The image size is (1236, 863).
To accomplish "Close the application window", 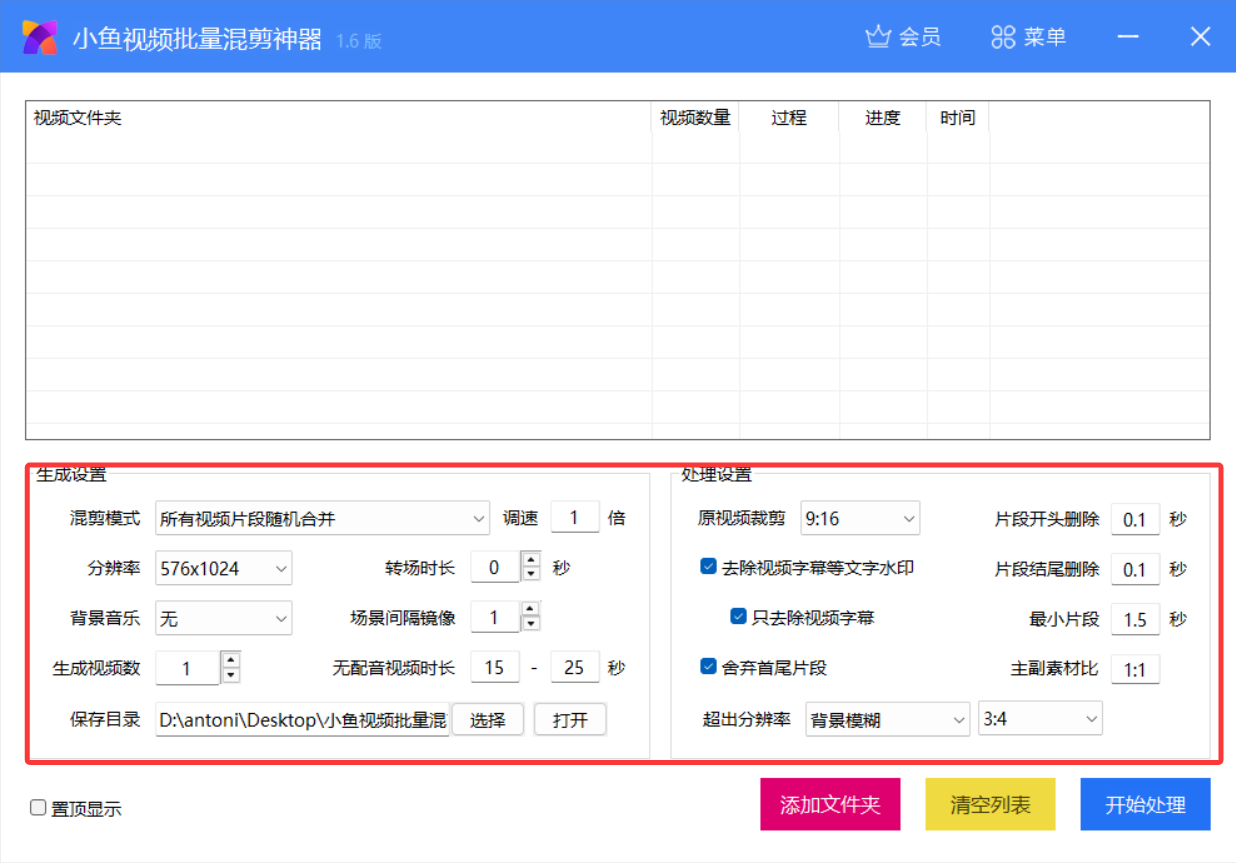I will pos(1200,37).
